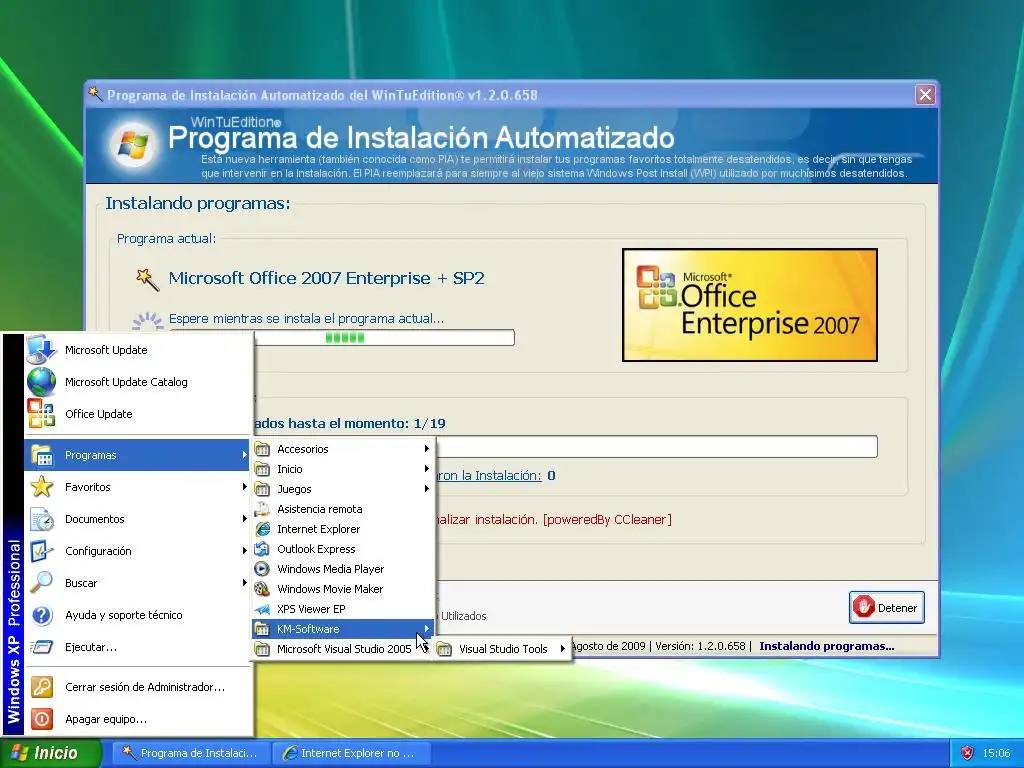Click the XPS Viewer EP icon

click(263, 609)
